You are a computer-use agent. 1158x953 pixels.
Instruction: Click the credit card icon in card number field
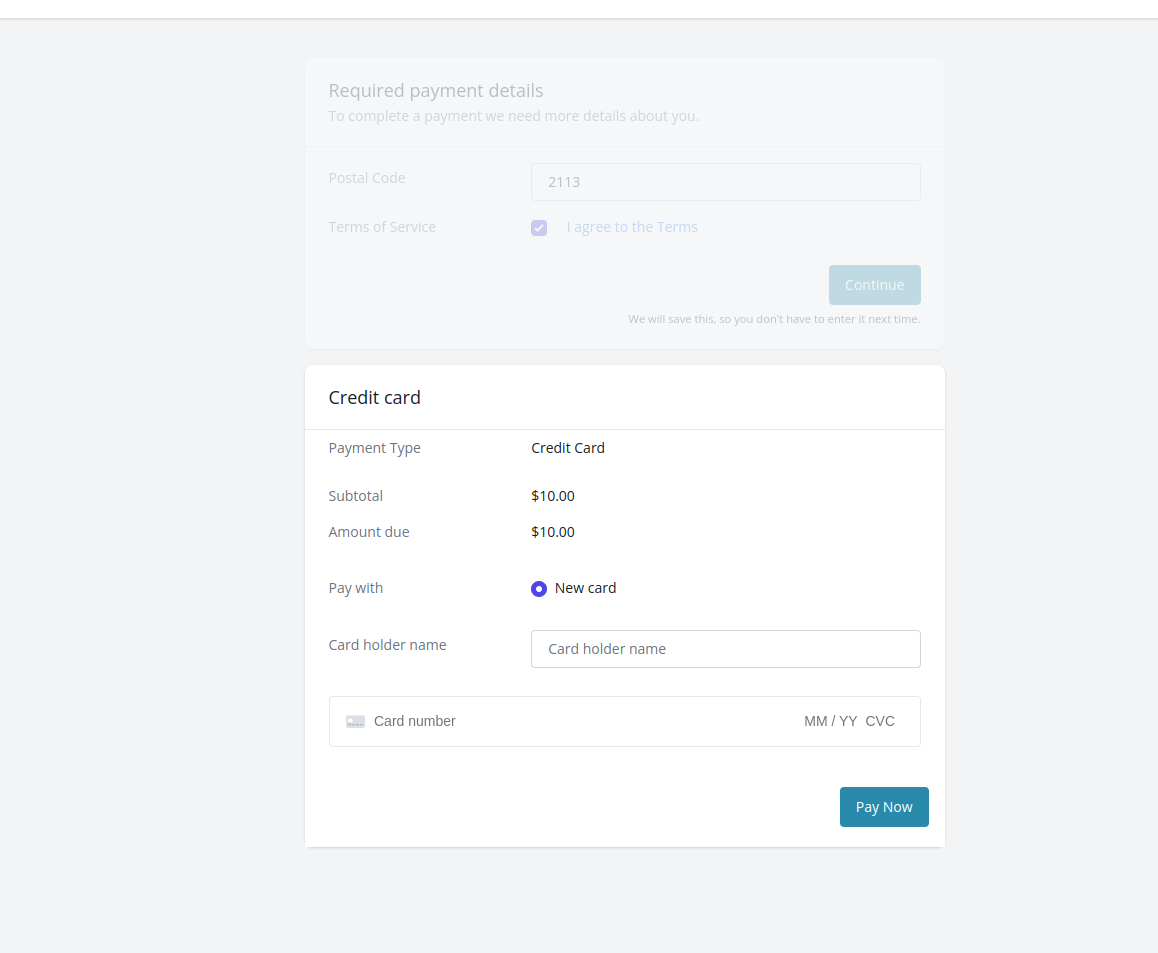355,721
